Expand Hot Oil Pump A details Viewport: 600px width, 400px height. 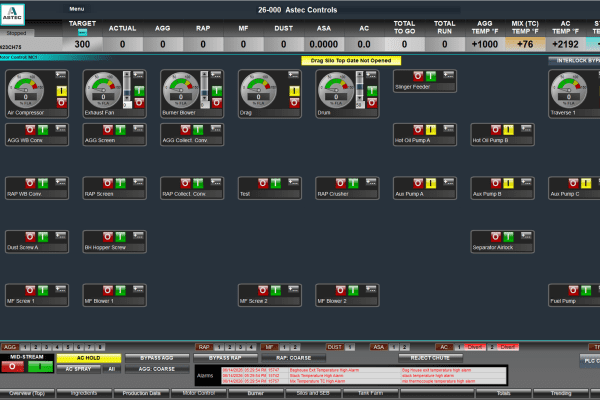click(x=448, y=128)
